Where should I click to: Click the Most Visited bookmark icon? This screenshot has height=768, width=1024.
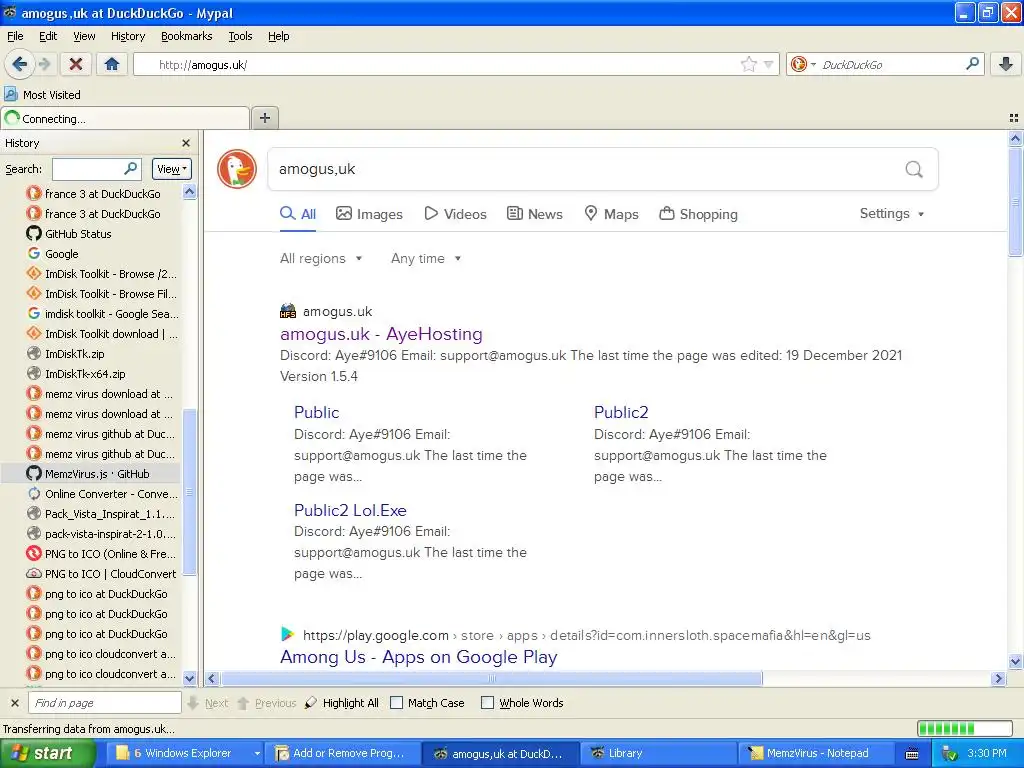(x=11, y=95)
